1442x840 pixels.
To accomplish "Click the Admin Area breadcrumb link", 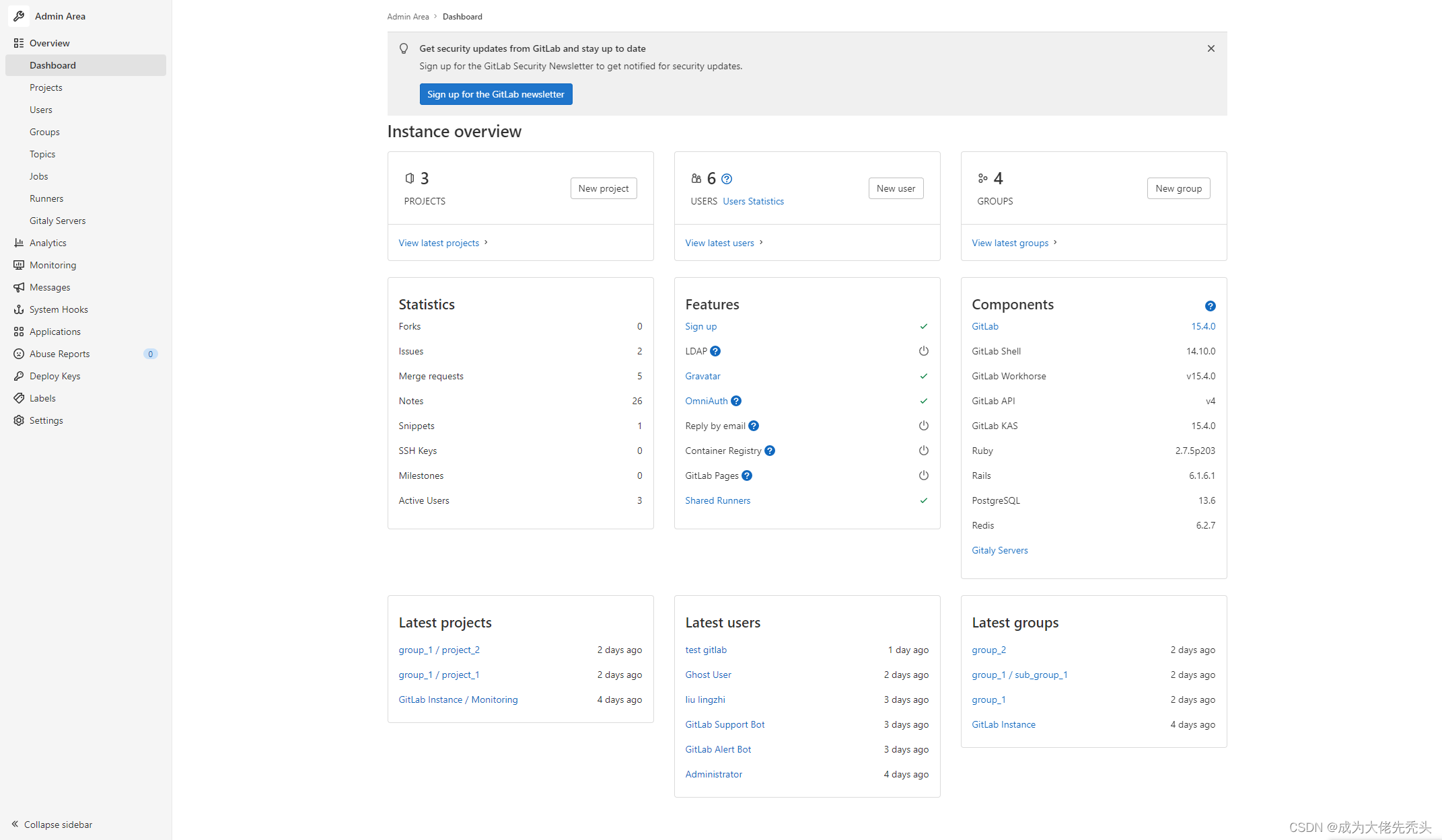I will pos(408,17).
